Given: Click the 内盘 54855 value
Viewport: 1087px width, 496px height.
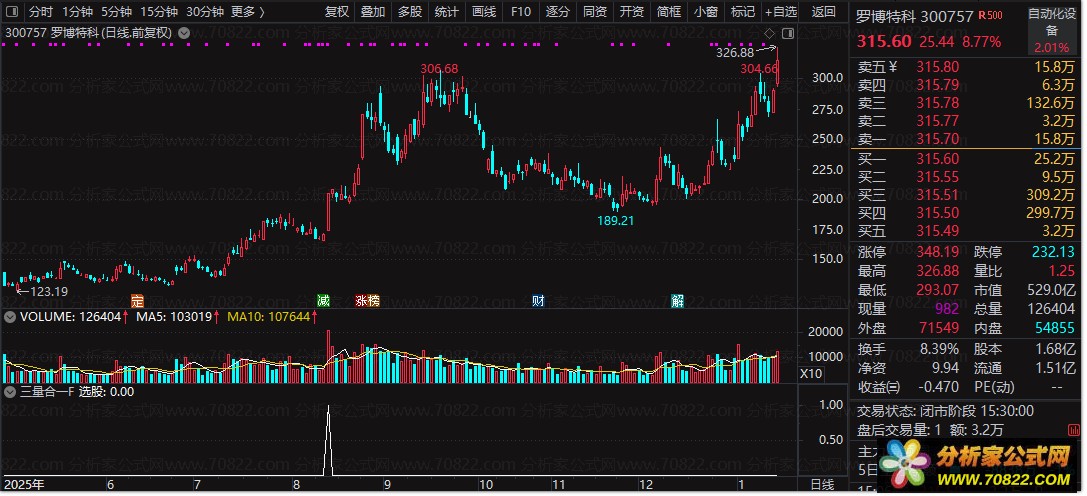Looking at the screenshot, I should coord(1053,328).
